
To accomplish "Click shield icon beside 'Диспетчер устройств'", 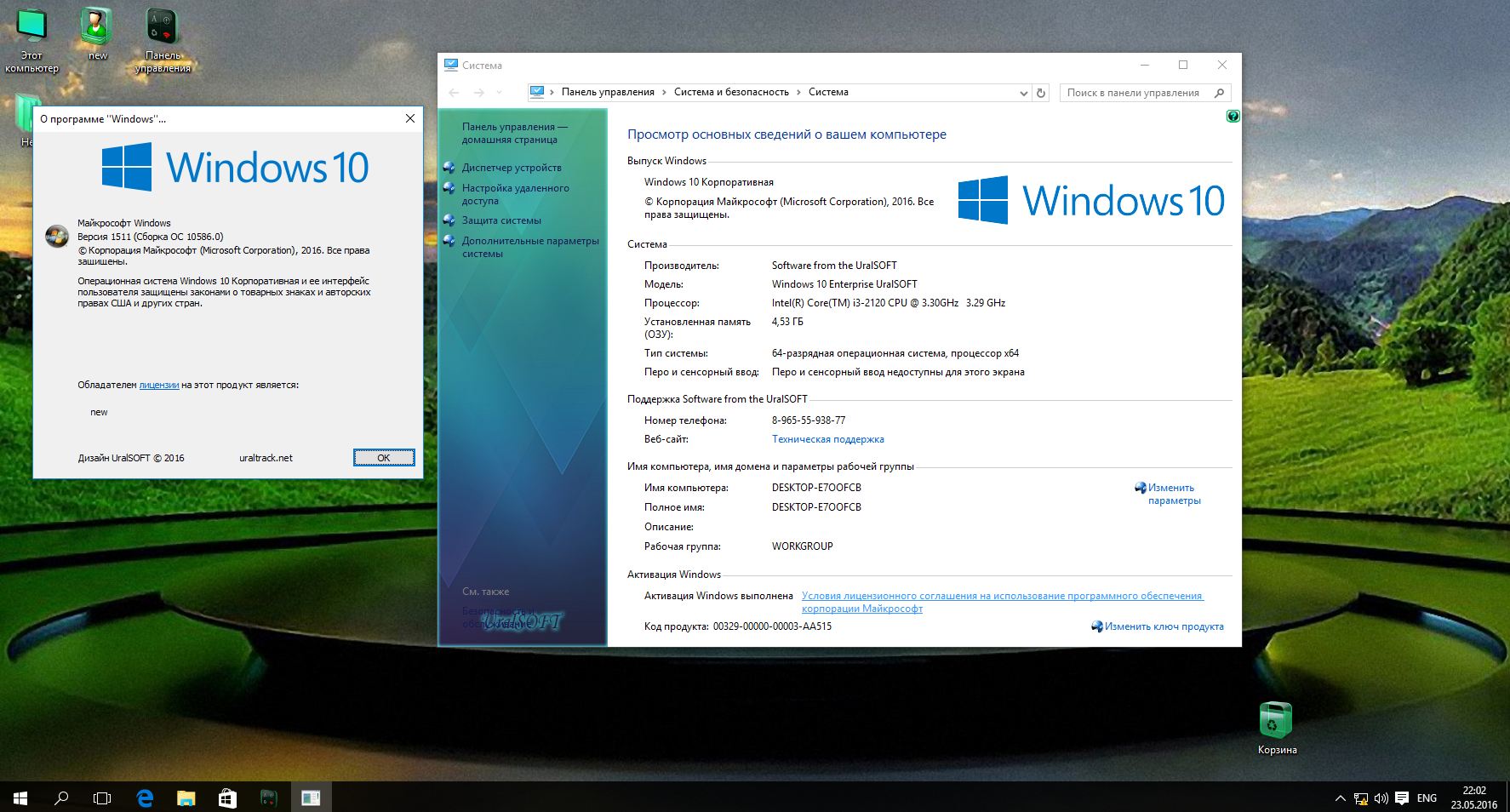I will tap(449, 168).
